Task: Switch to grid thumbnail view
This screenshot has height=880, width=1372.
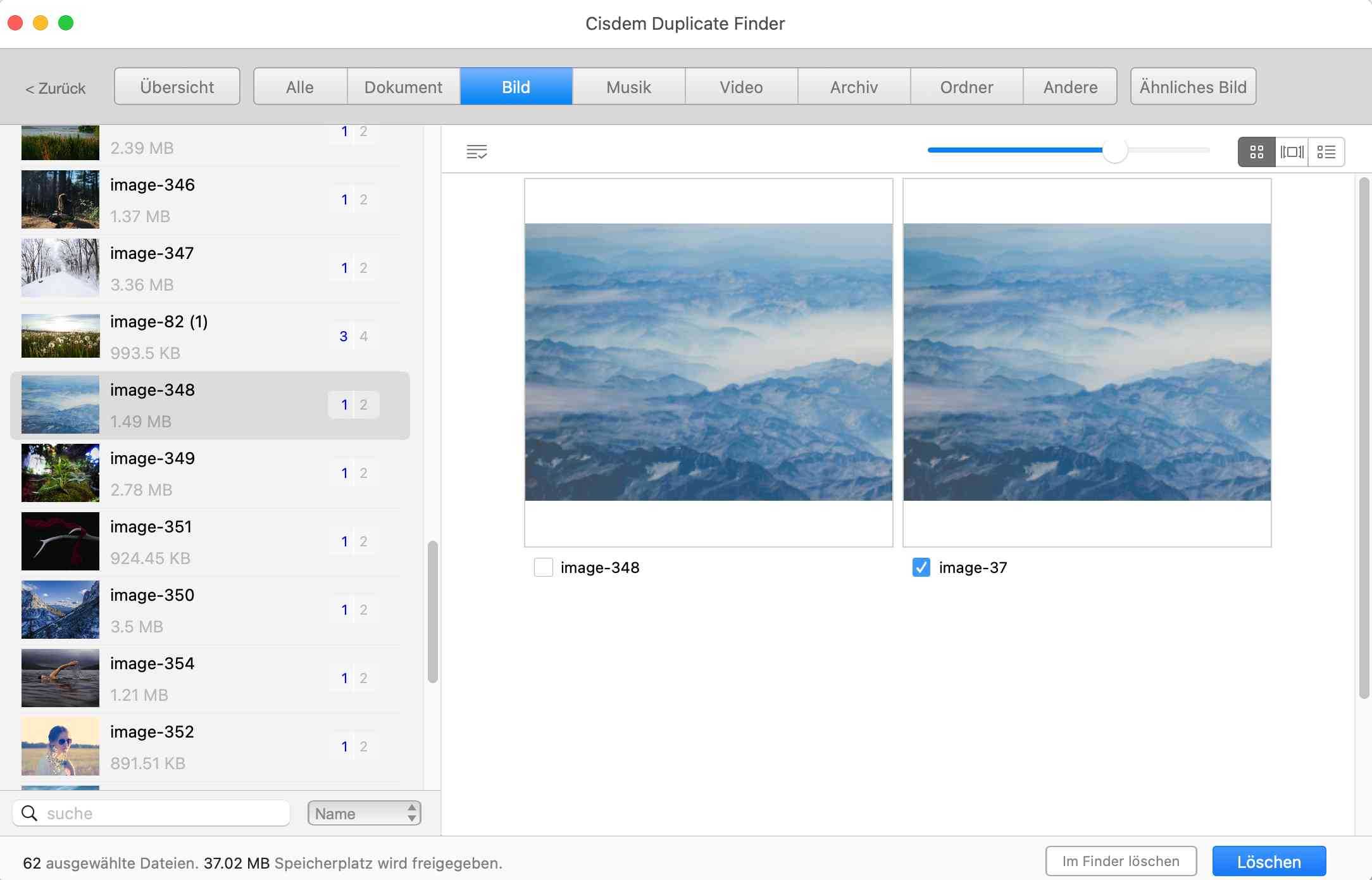Action: pos(1256,152)
